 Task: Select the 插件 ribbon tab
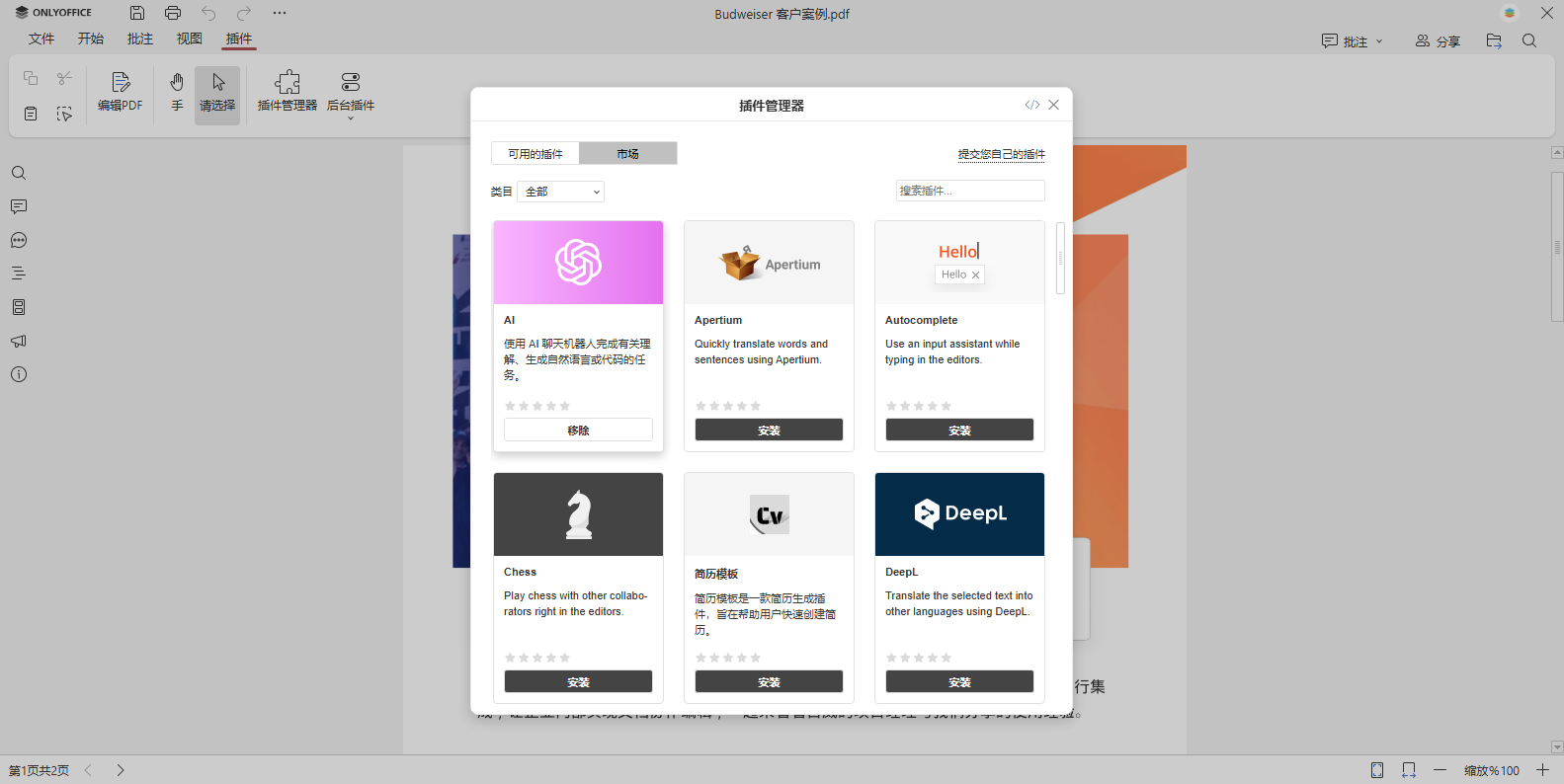point(239,39)
